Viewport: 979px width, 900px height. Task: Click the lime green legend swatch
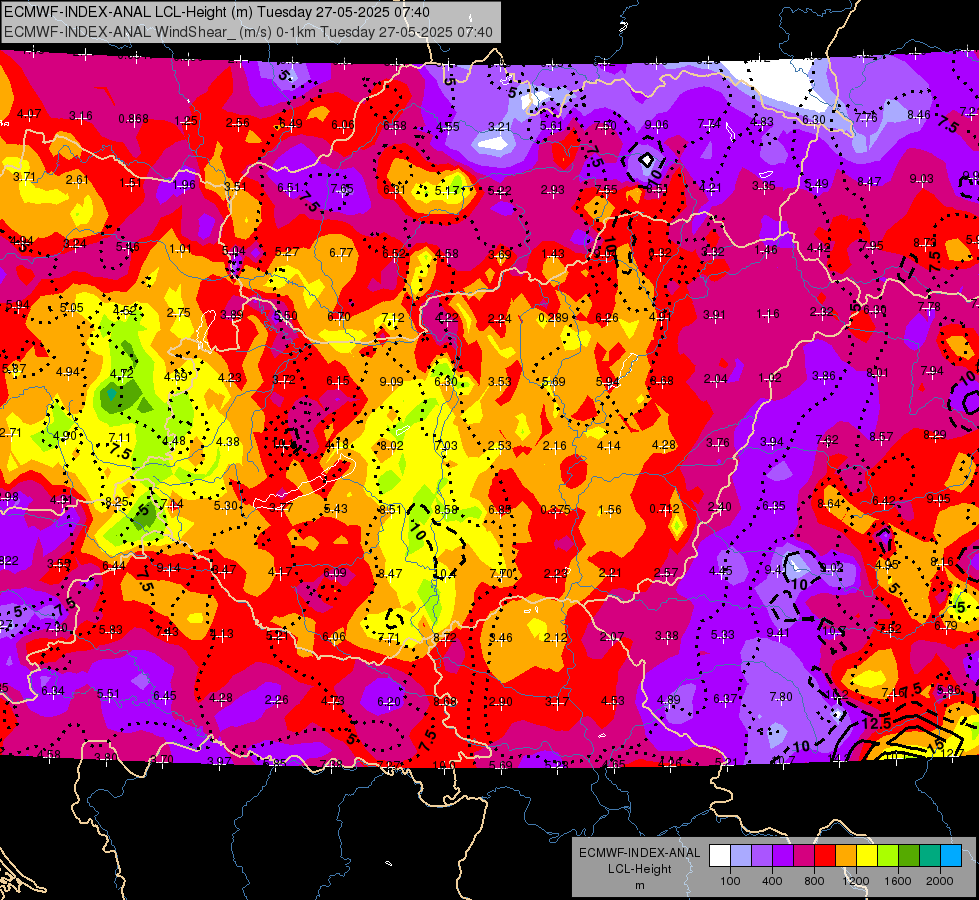[888, 856]
